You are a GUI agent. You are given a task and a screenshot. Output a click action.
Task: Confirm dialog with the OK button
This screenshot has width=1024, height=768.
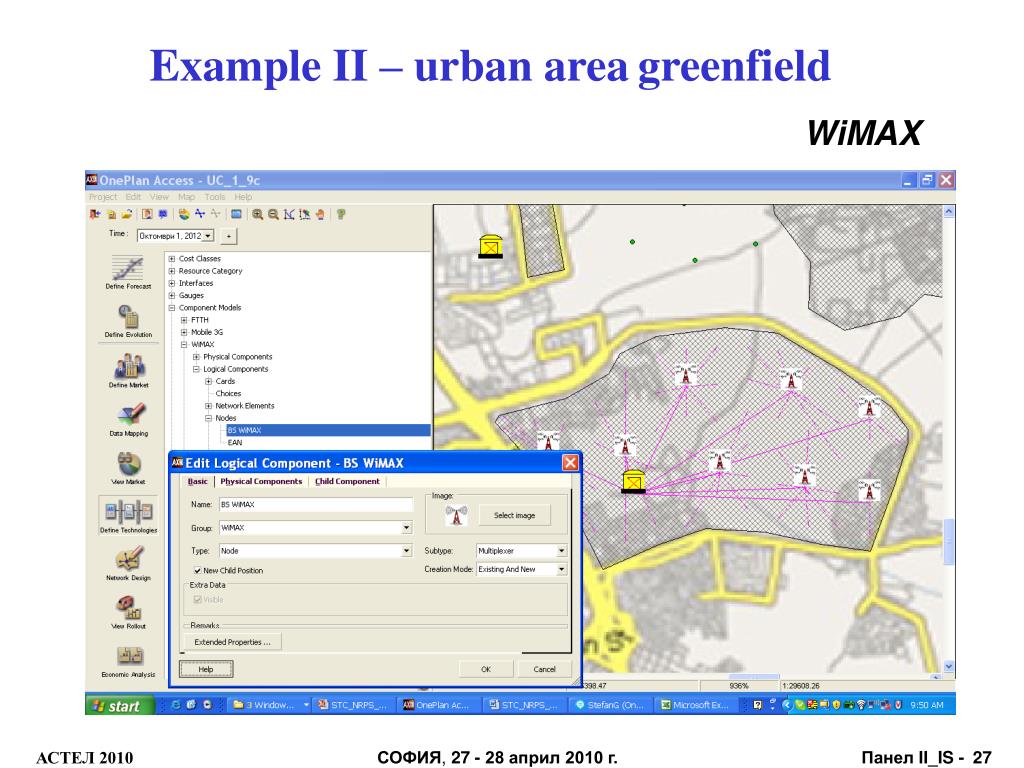tap(486, 669)
